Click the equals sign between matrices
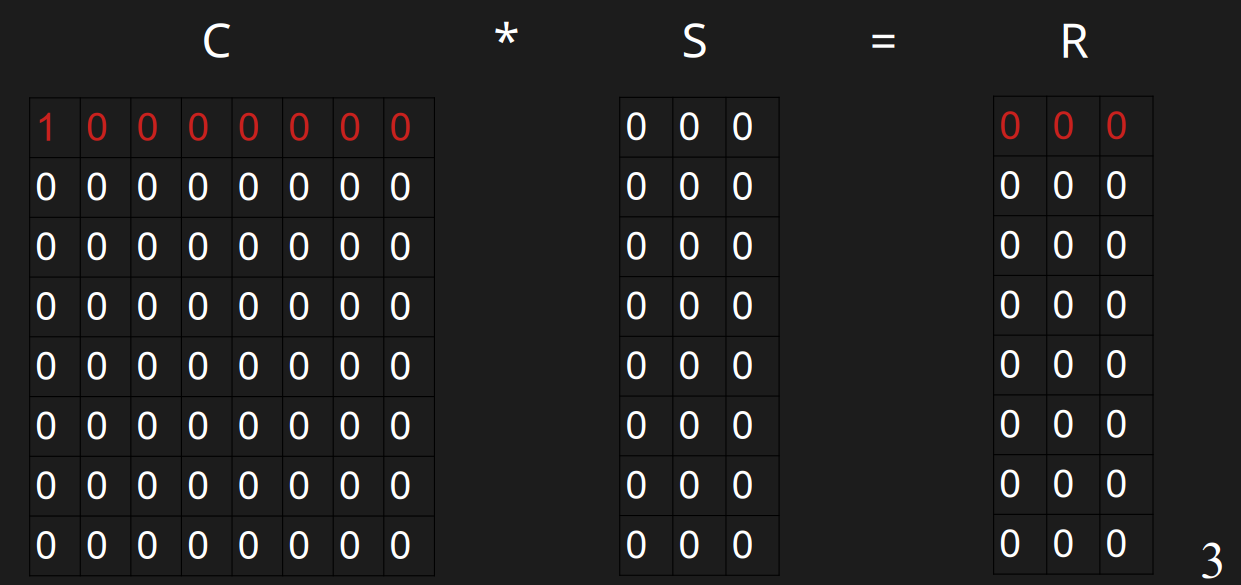 [x=883, y=42]
